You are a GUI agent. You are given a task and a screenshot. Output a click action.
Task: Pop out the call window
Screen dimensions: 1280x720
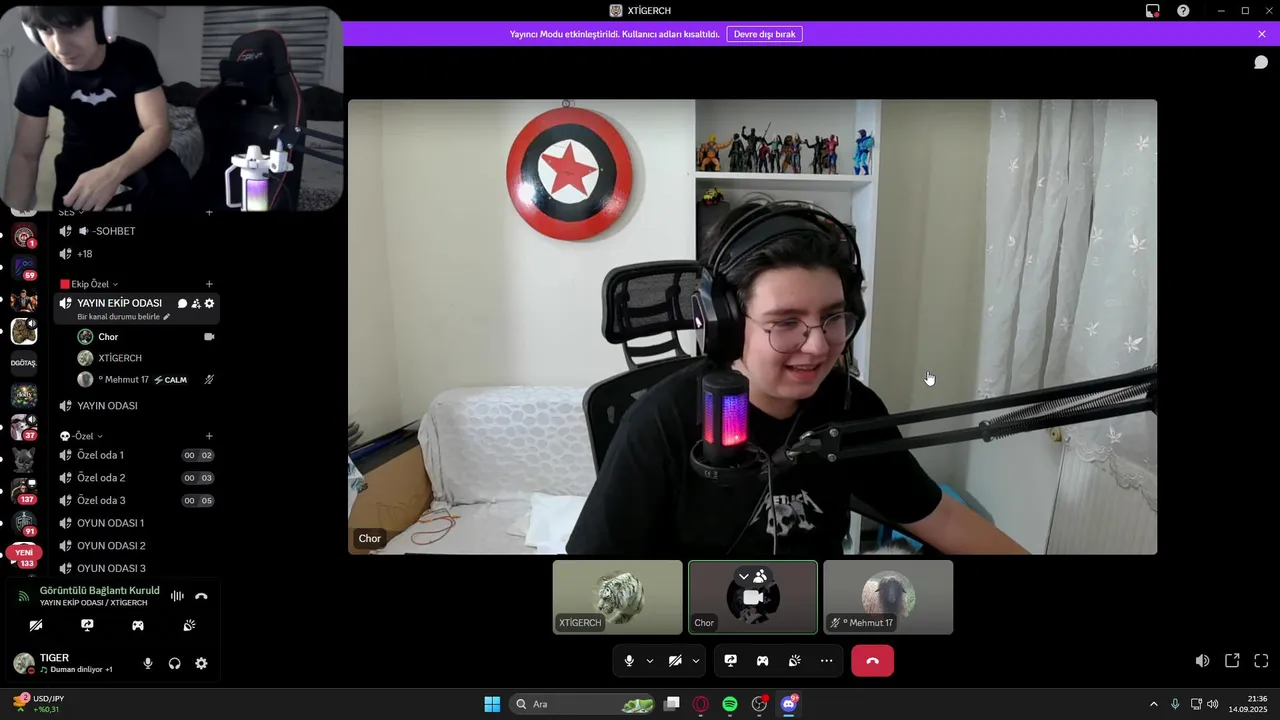click(x=1232, y=661)
